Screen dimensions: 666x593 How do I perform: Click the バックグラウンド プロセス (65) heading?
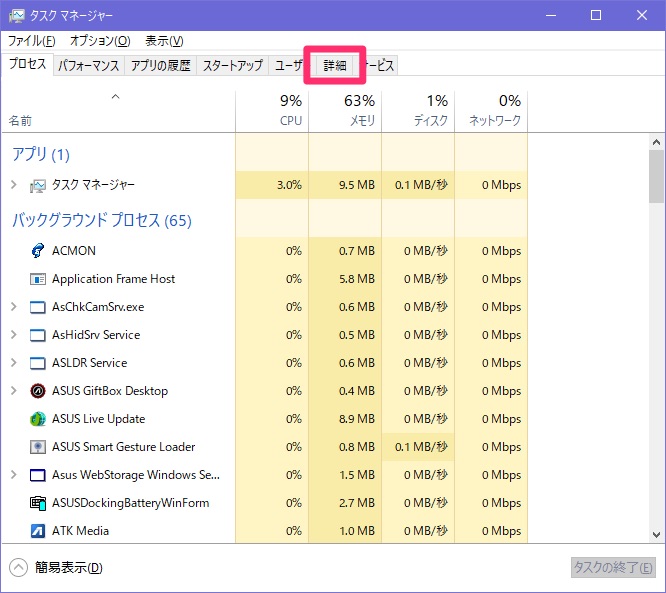click(x=102, y=220)
